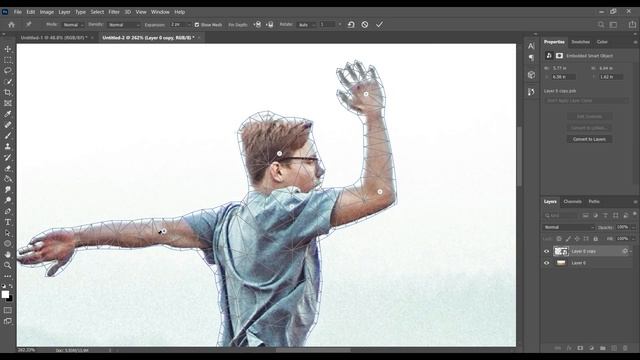Open the Opacity dropdown arrow
The width and height of the screenshot is (640, 360).
633,227
